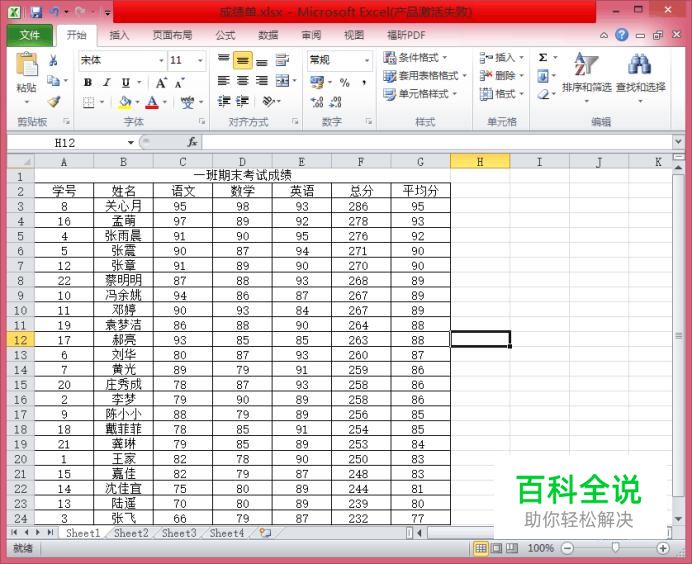Click the Save floppy disk icon

click(x=36, y=12)
